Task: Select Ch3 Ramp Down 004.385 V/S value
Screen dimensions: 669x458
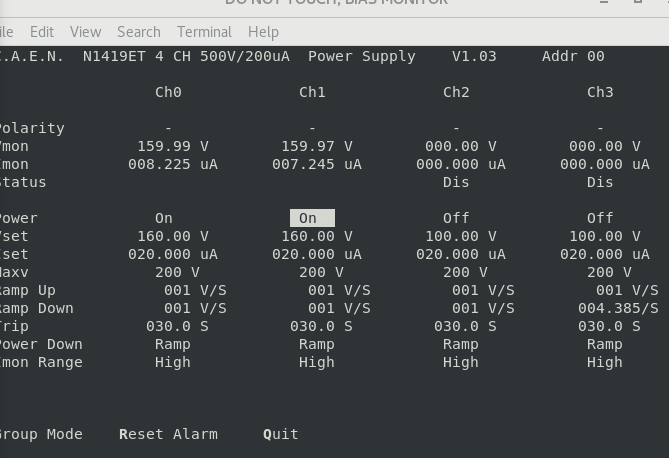Action: (618, 308)
